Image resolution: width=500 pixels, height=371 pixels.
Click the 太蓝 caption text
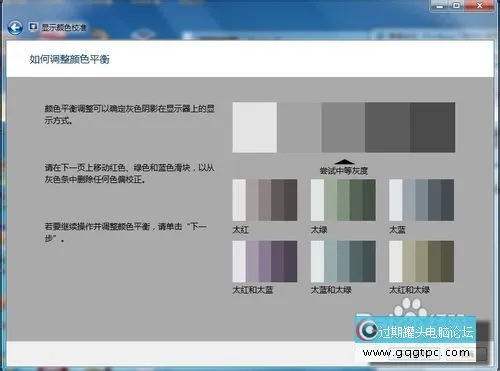click(397, 230)
